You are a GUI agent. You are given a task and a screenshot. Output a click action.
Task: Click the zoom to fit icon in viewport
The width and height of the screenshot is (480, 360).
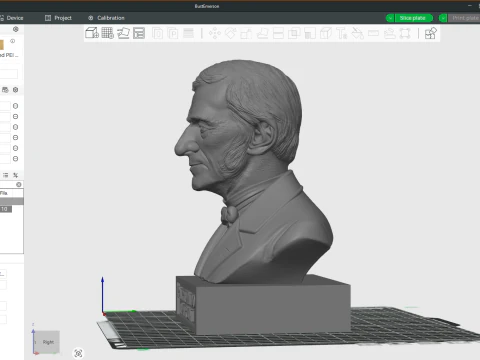click(78, 353)
